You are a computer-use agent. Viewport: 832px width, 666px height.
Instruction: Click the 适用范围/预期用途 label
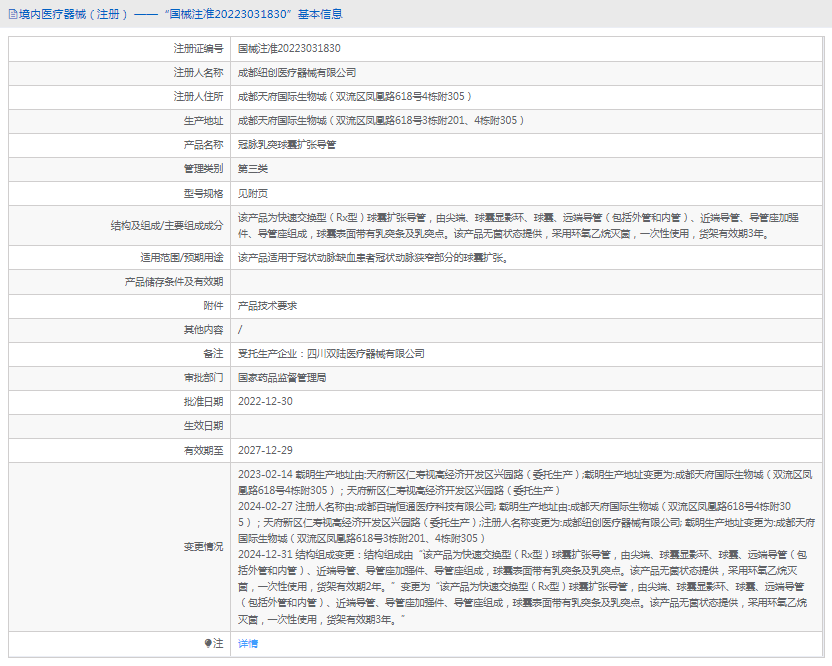(x=181, y=258)
